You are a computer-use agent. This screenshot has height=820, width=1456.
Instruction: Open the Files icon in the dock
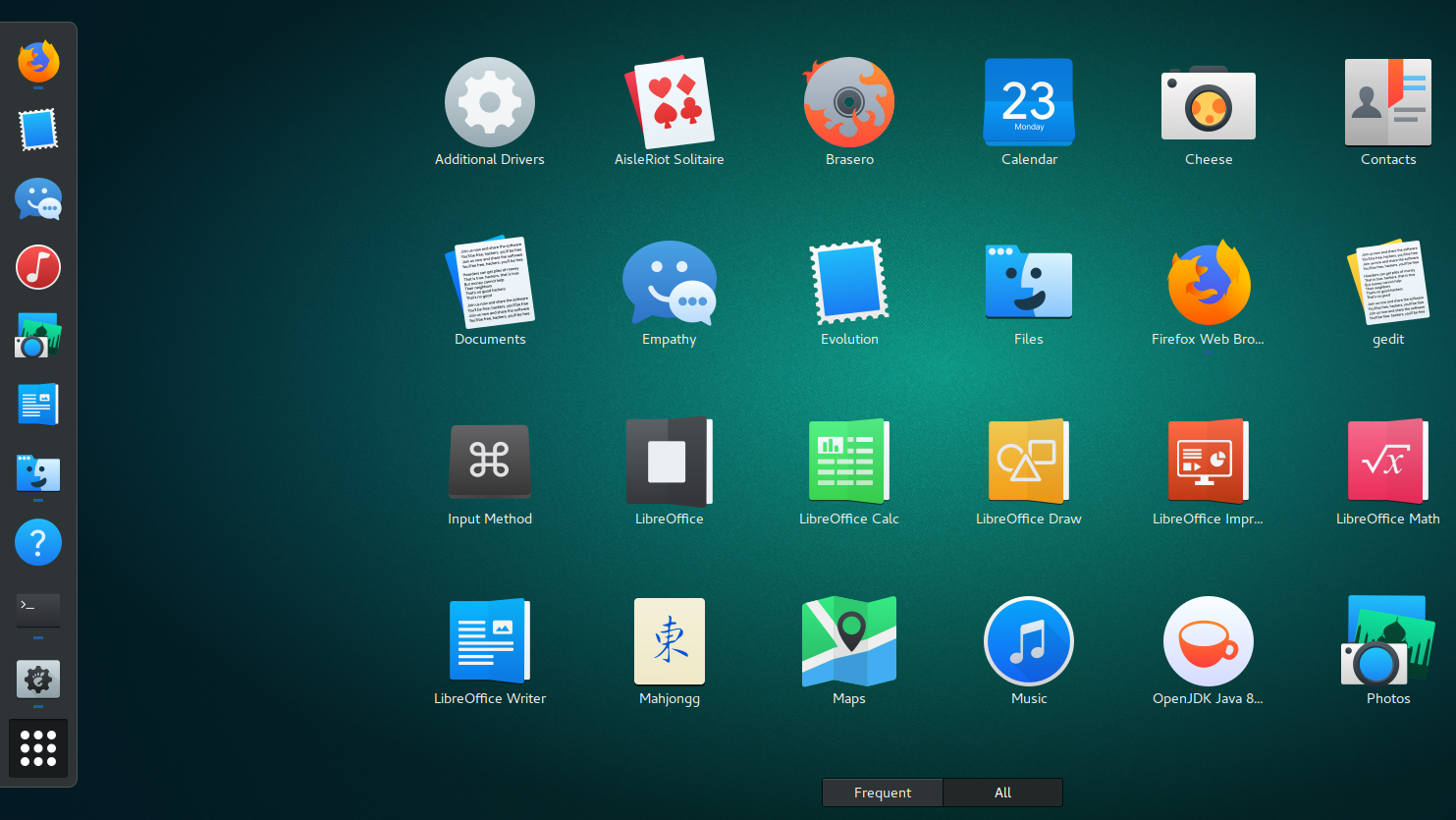click(x=38, y=473)
